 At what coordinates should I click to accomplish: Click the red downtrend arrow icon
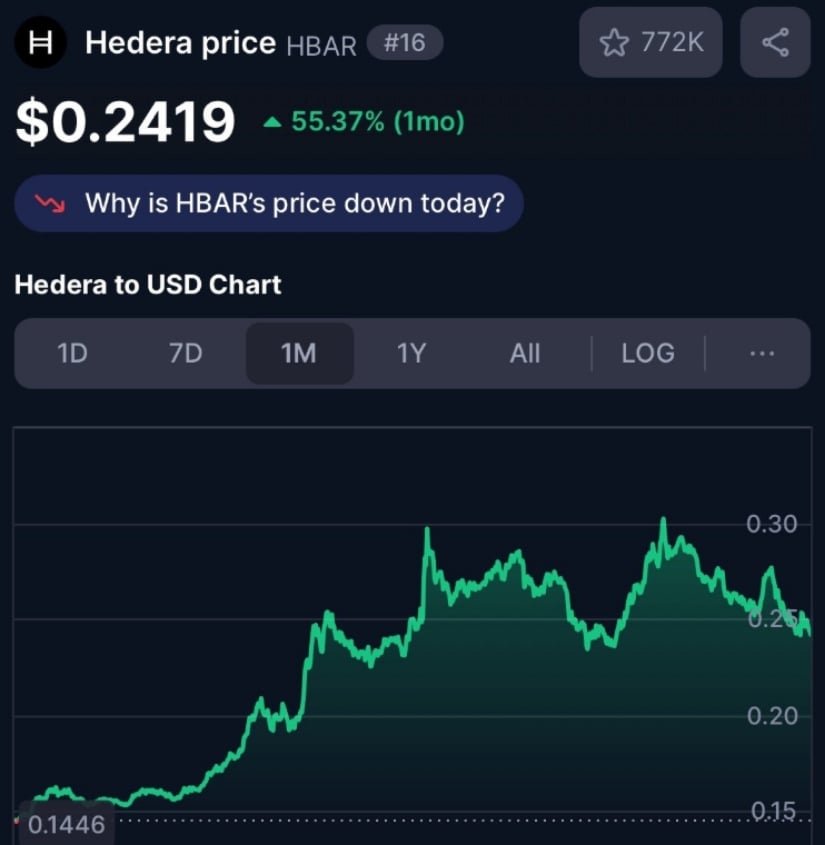[50, 203]
